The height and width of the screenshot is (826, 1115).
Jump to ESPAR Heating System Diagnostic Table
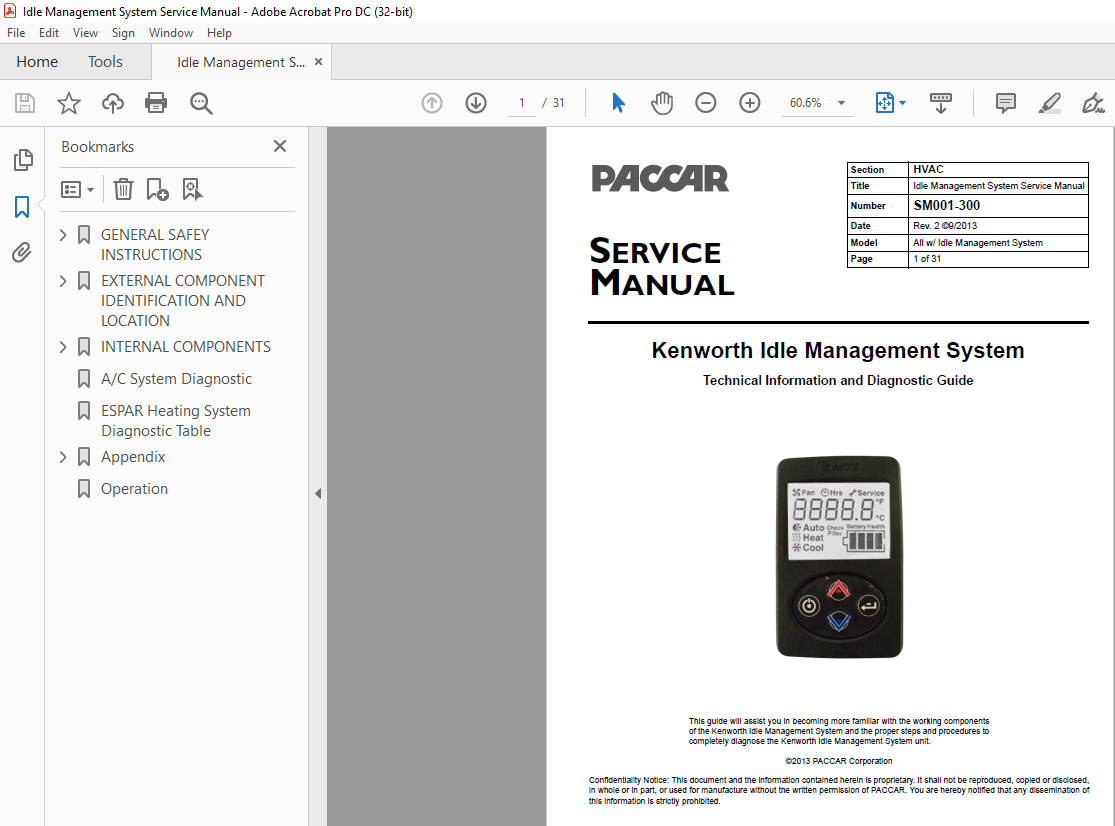point(176,421)
